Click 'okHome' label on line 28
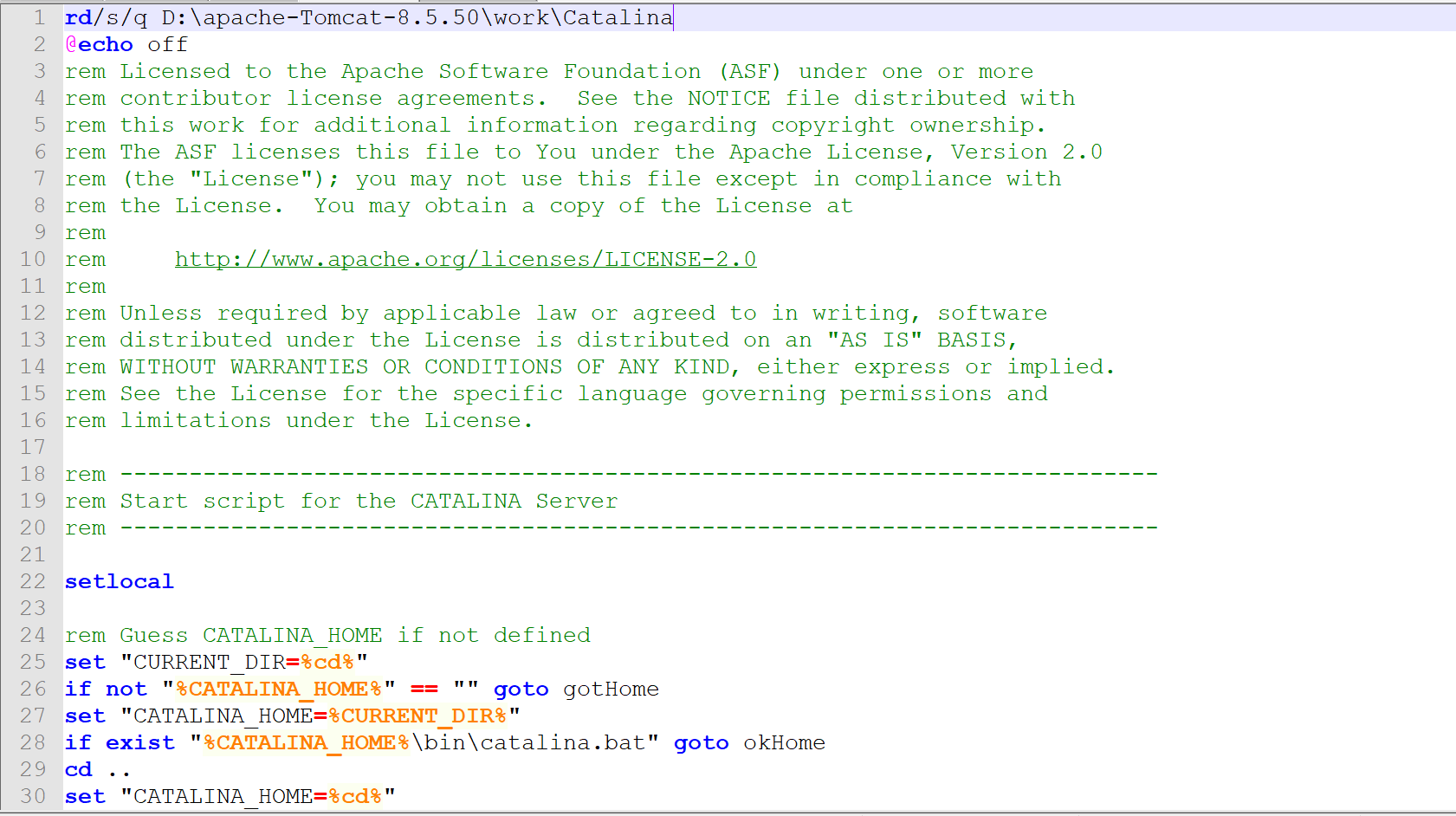The height and width of the screenshot is (816, 1456). [784, 742]
